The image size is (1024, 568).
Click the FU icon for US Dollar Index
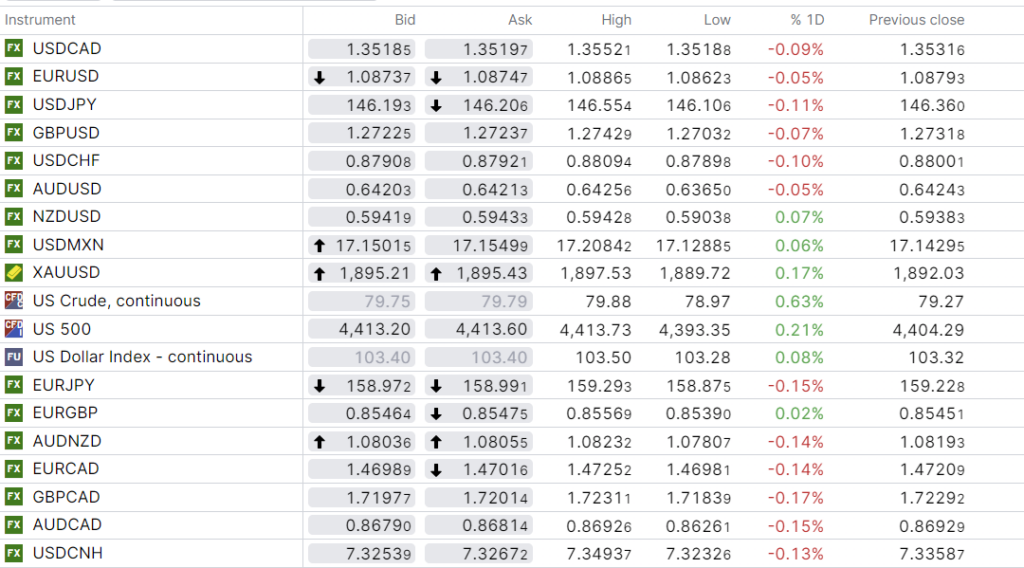(14, 357)
